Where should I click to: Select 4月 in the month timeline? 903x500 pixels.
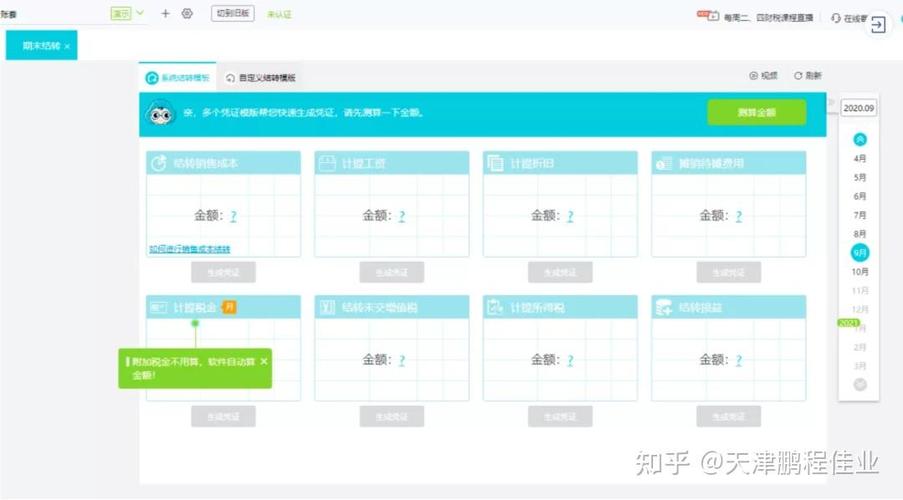point(860,158)
